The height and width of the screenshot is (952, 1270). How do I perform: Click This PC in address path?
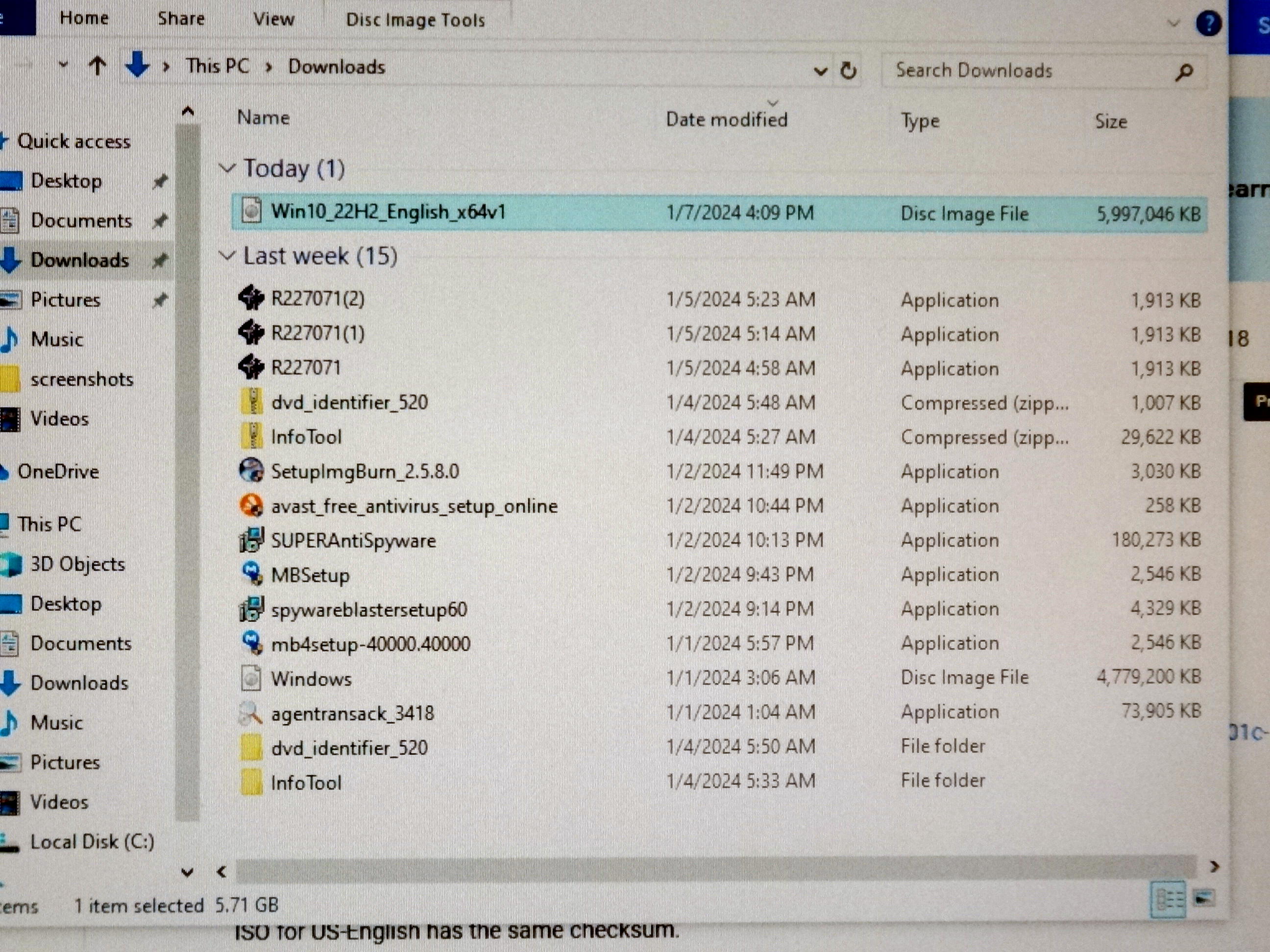point(217,66)
